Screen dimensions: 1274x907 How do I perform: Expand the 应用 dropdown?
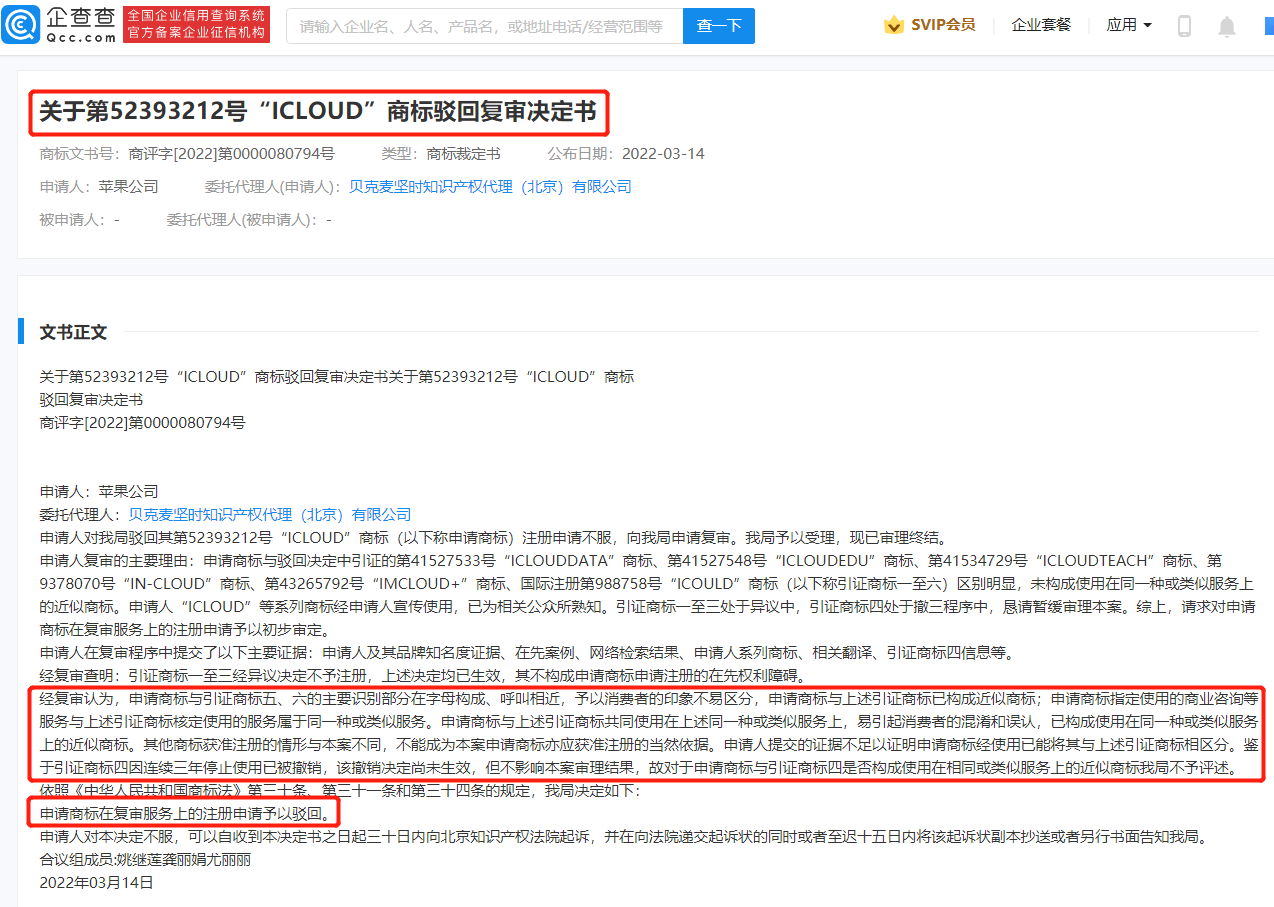tap(1129, 25)
